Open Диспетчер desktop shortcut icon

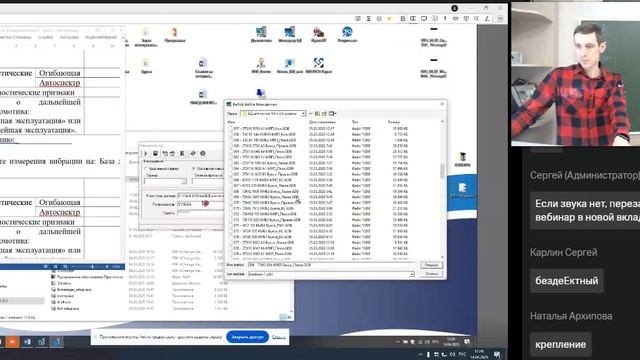pyautogui.click(x=261, y=34)
